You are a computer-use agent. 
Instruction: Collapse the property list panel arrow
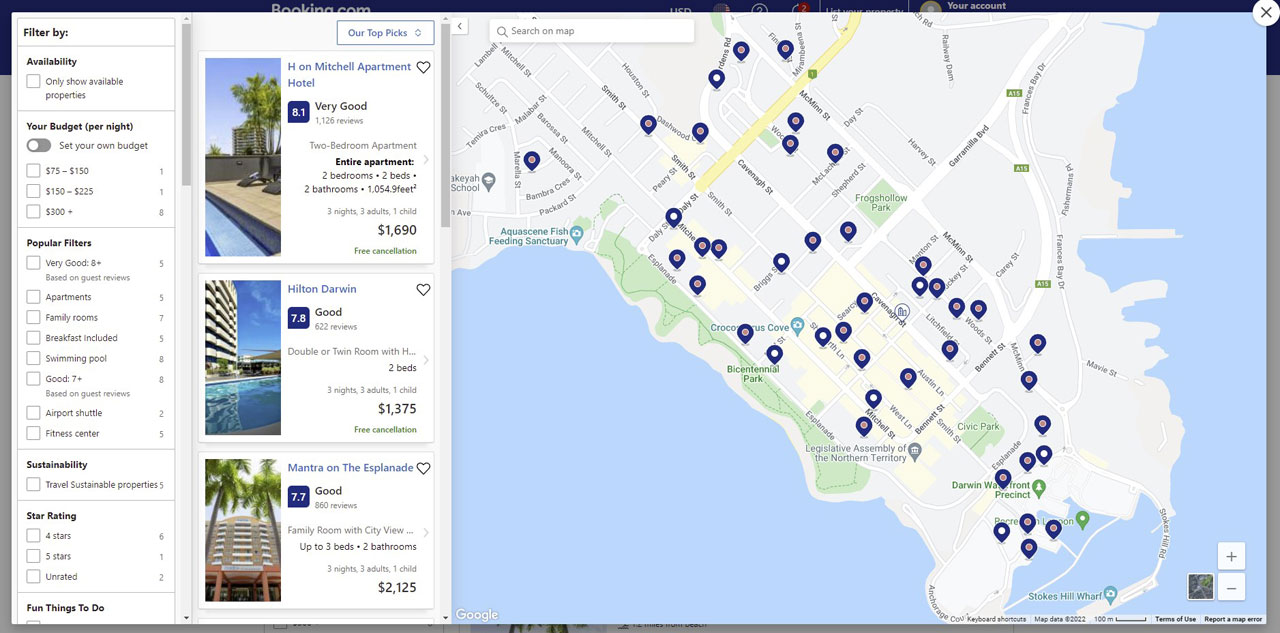459,26
